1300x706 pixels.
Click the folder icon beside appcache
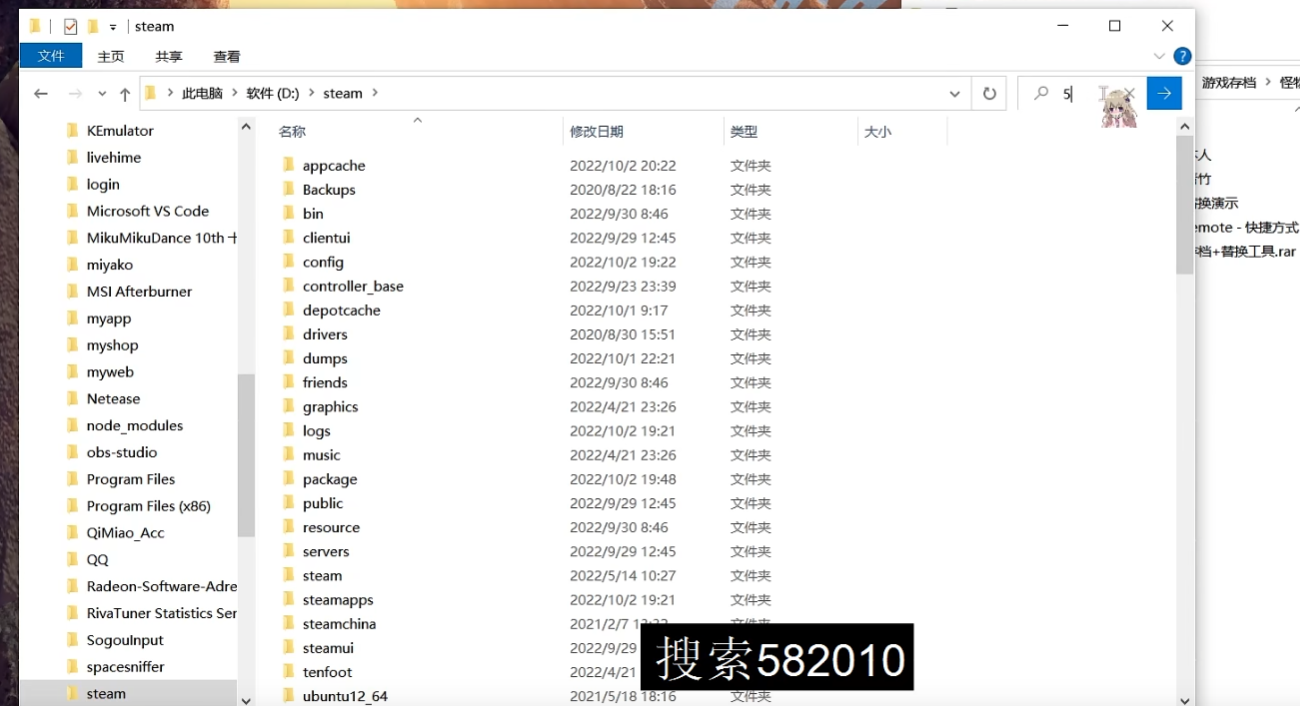point(288,165)
